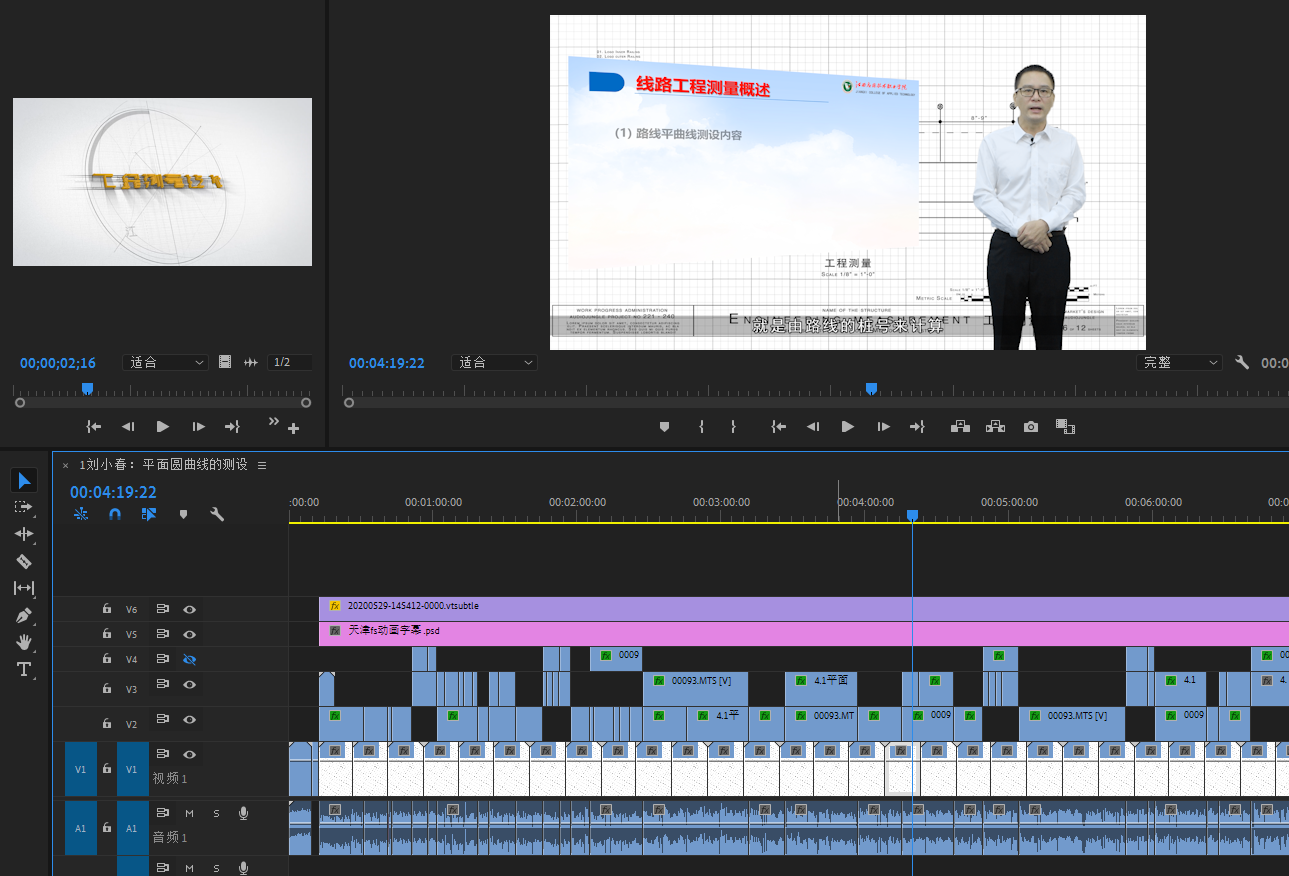
Task: Show the hidden V4 track output
Action: [x=189, y=659]
